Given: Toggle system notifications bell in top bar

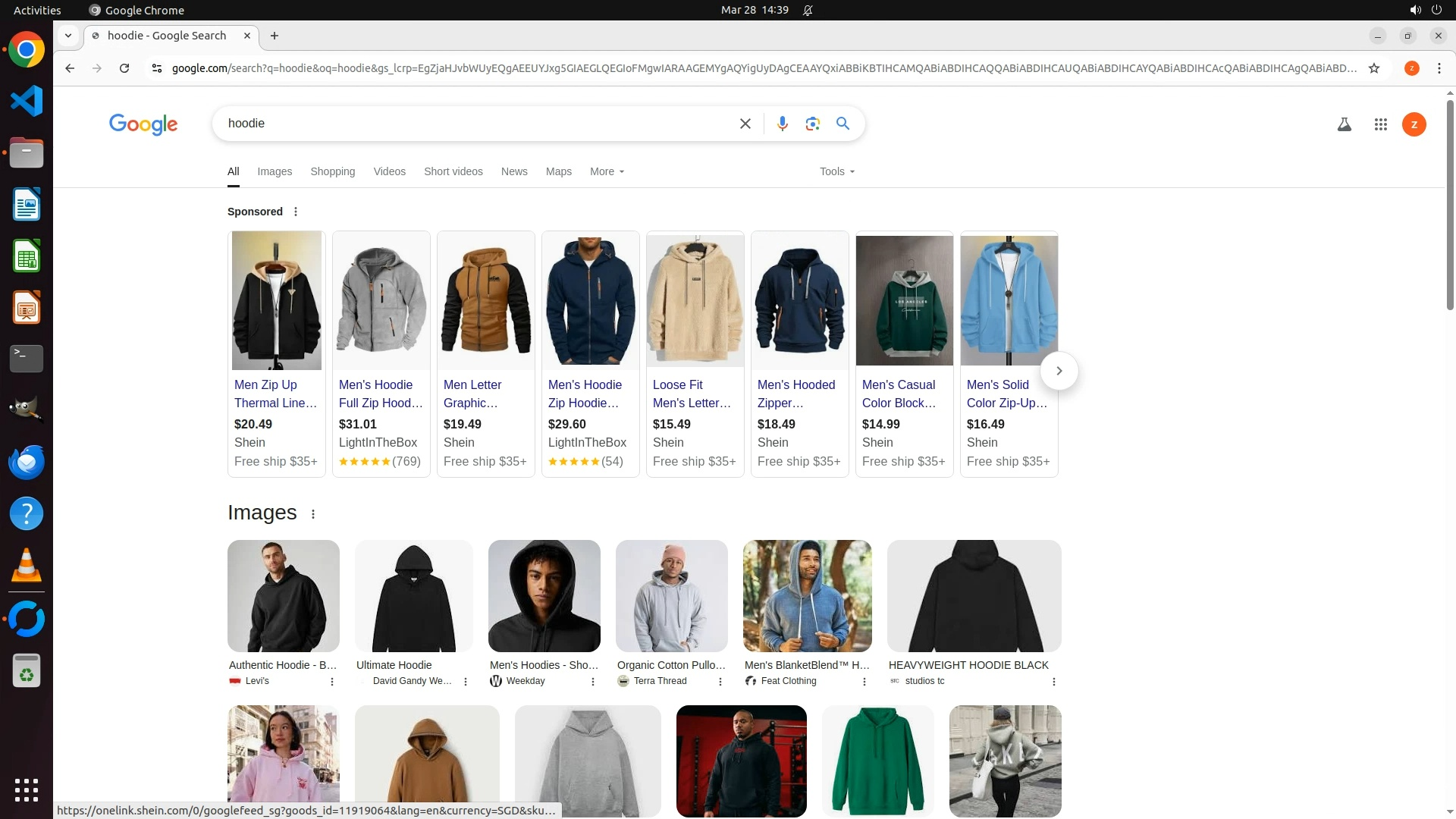Looking at the screenshot, I should pos(808,10).
